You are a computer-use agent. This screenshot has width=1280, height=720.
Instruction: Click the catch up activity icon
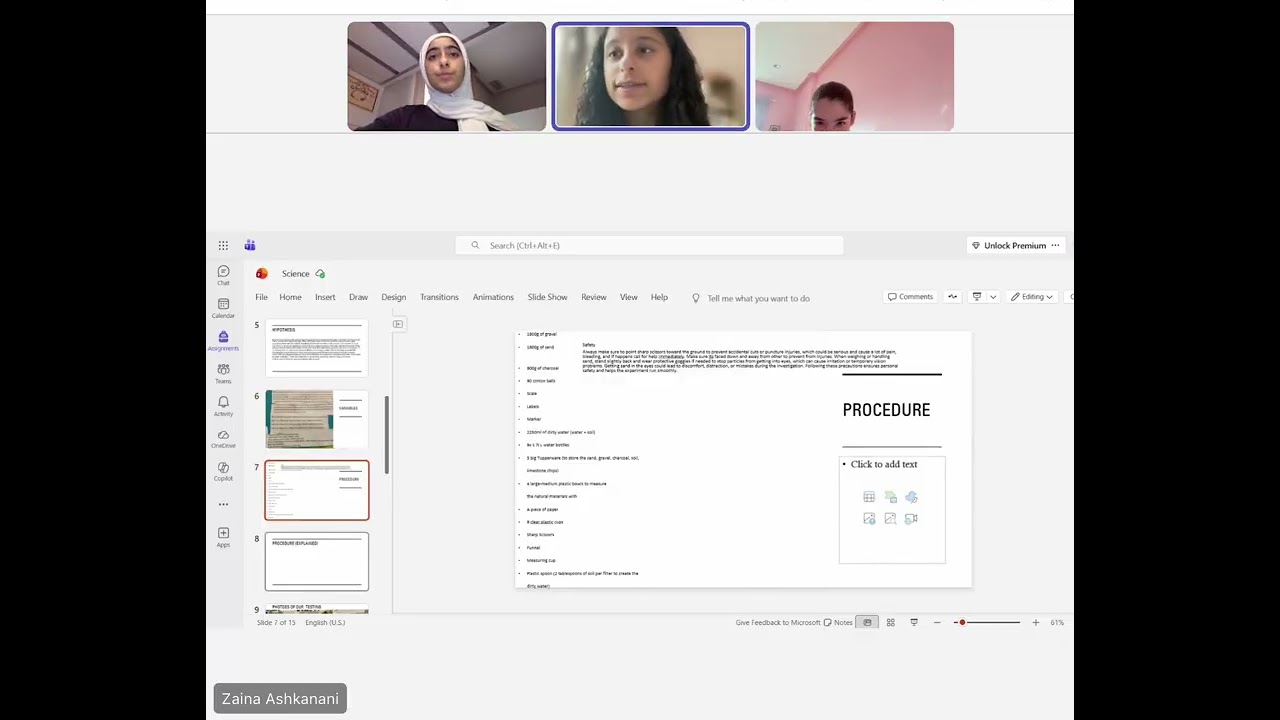(952, 297)
